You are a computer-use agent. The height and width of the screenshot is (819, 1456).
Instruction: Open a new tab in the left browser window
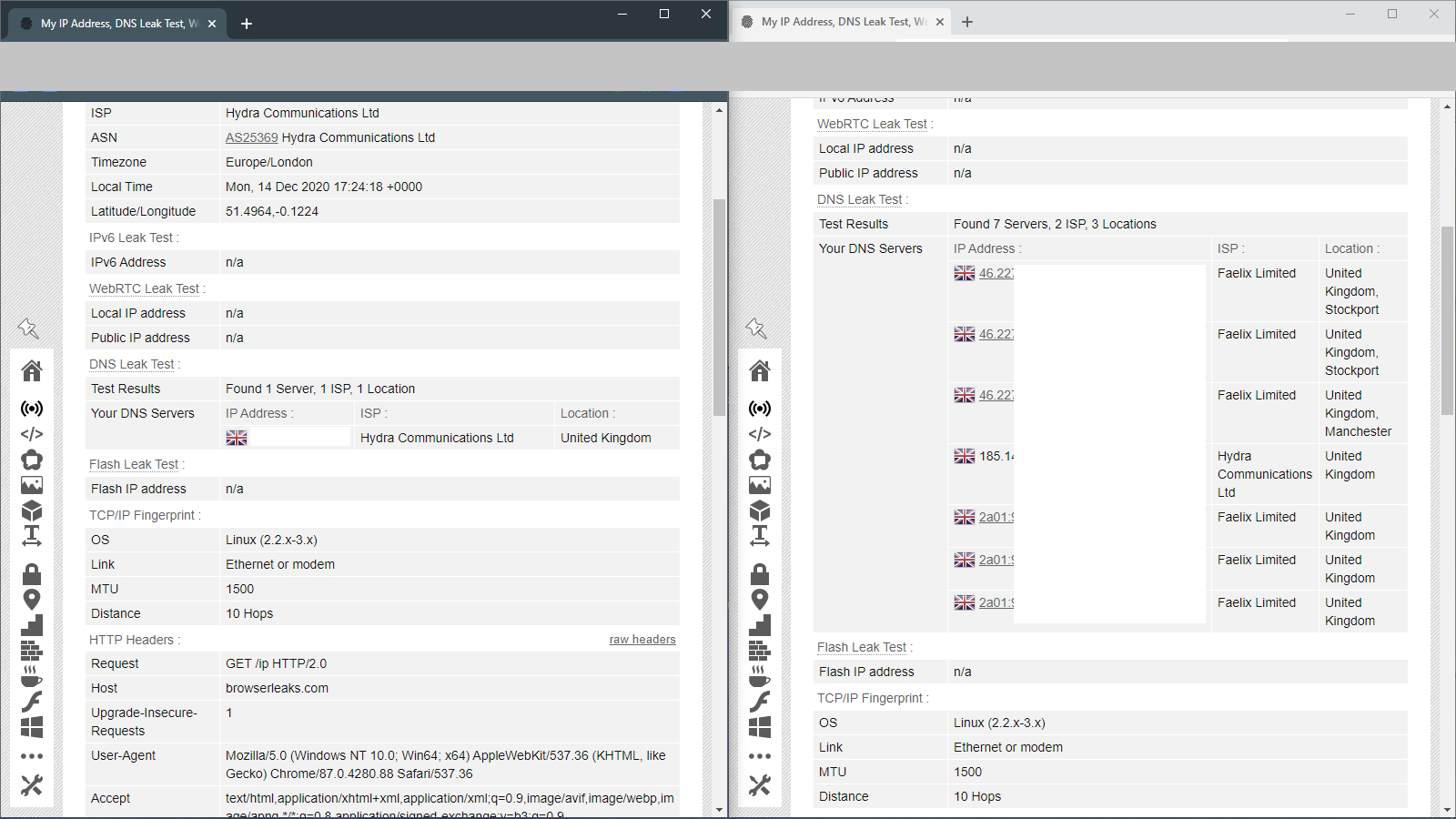click(247, 24)
